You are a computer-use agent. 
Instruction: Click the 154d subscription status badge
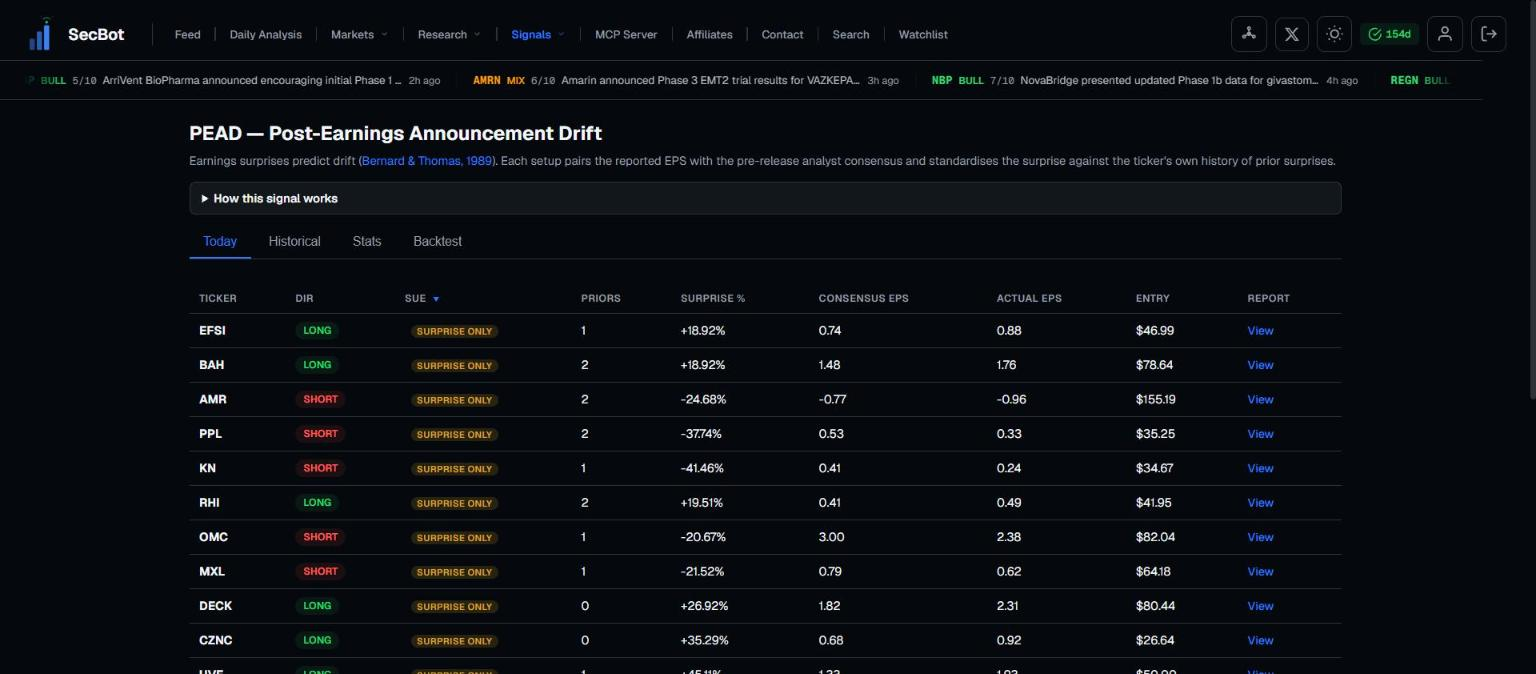click(x=1389, y=34)
